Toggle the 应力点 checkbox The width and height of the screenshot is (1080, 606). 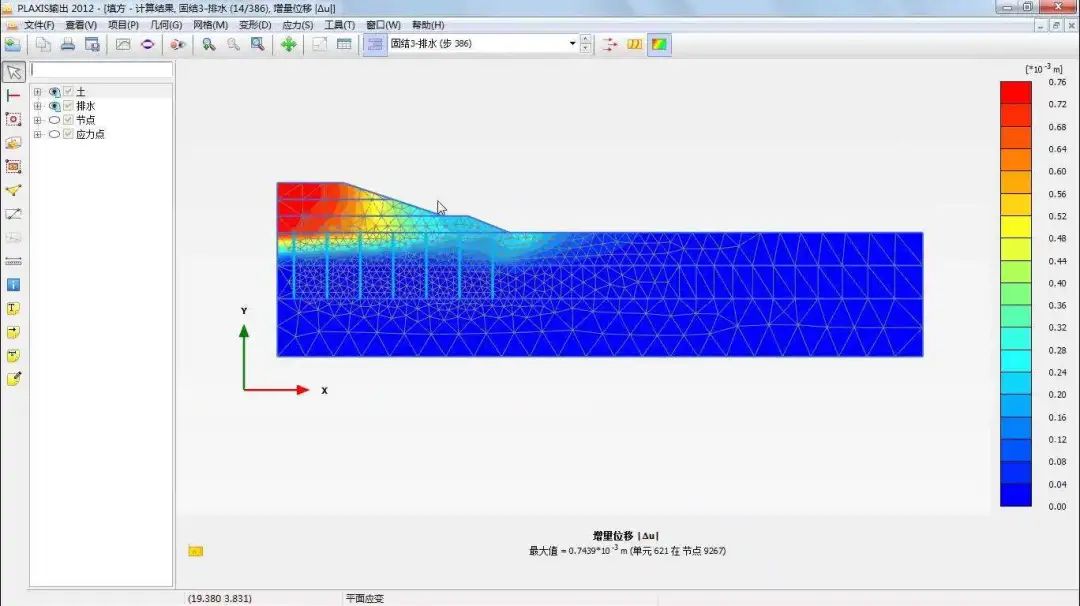(68, 134)
